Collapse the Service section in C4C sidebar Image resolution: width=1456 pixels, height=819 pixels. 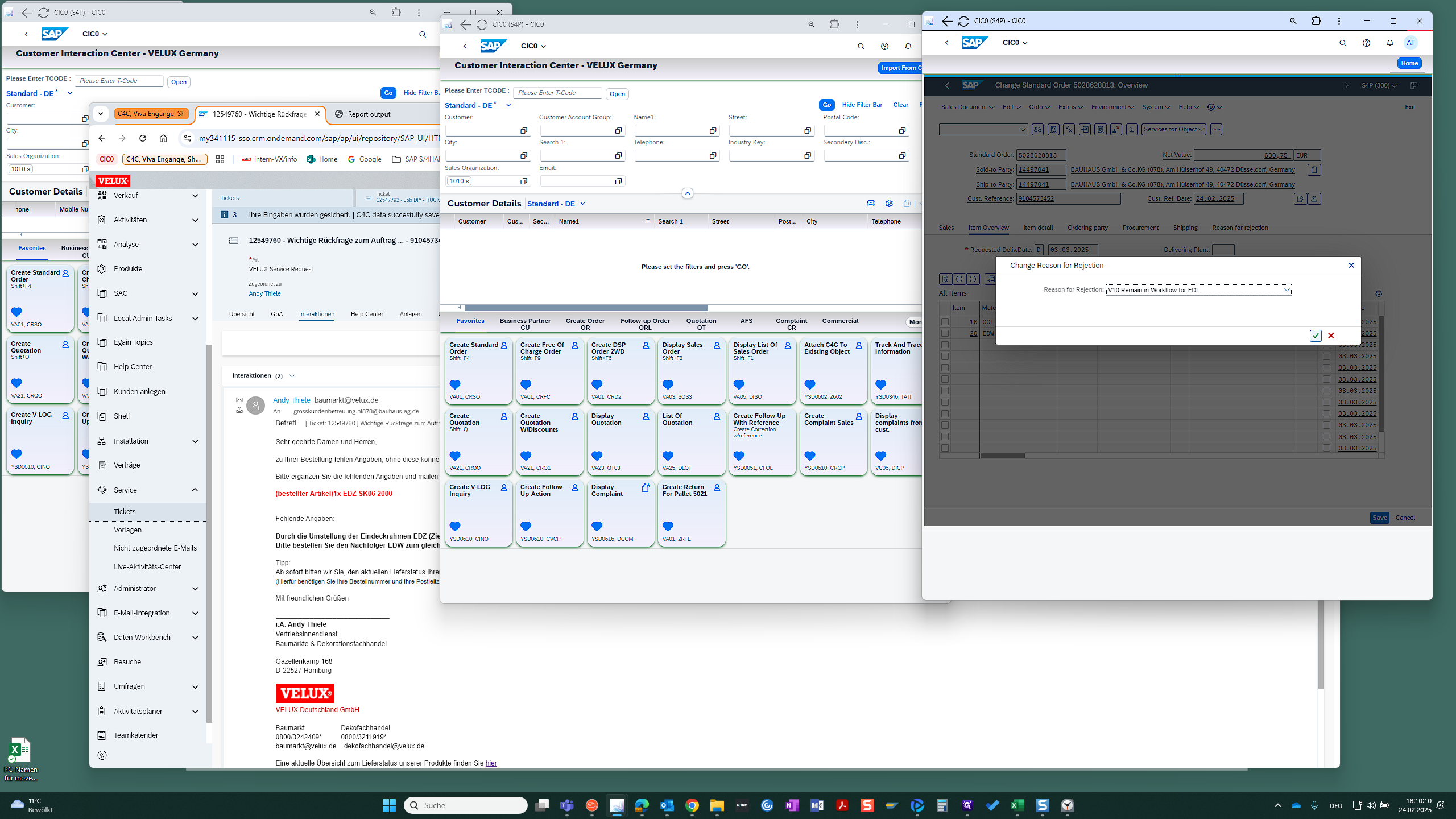(x=195, y=490)
